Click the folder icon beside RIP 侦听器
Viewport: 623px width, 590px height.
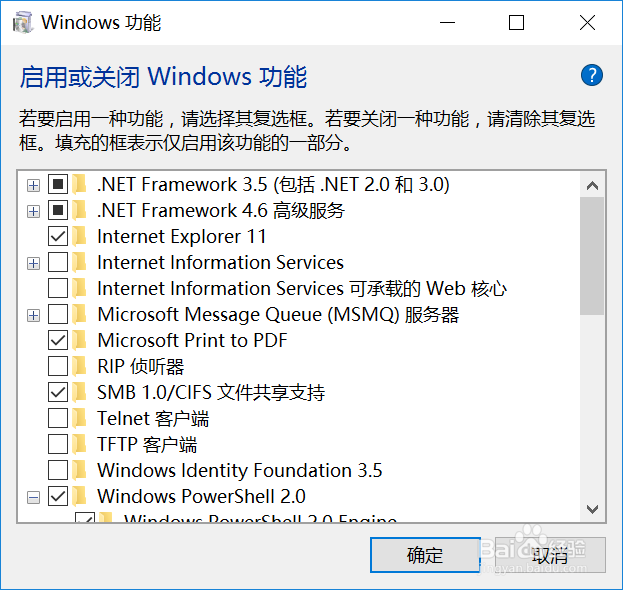[x=80, y=366]
